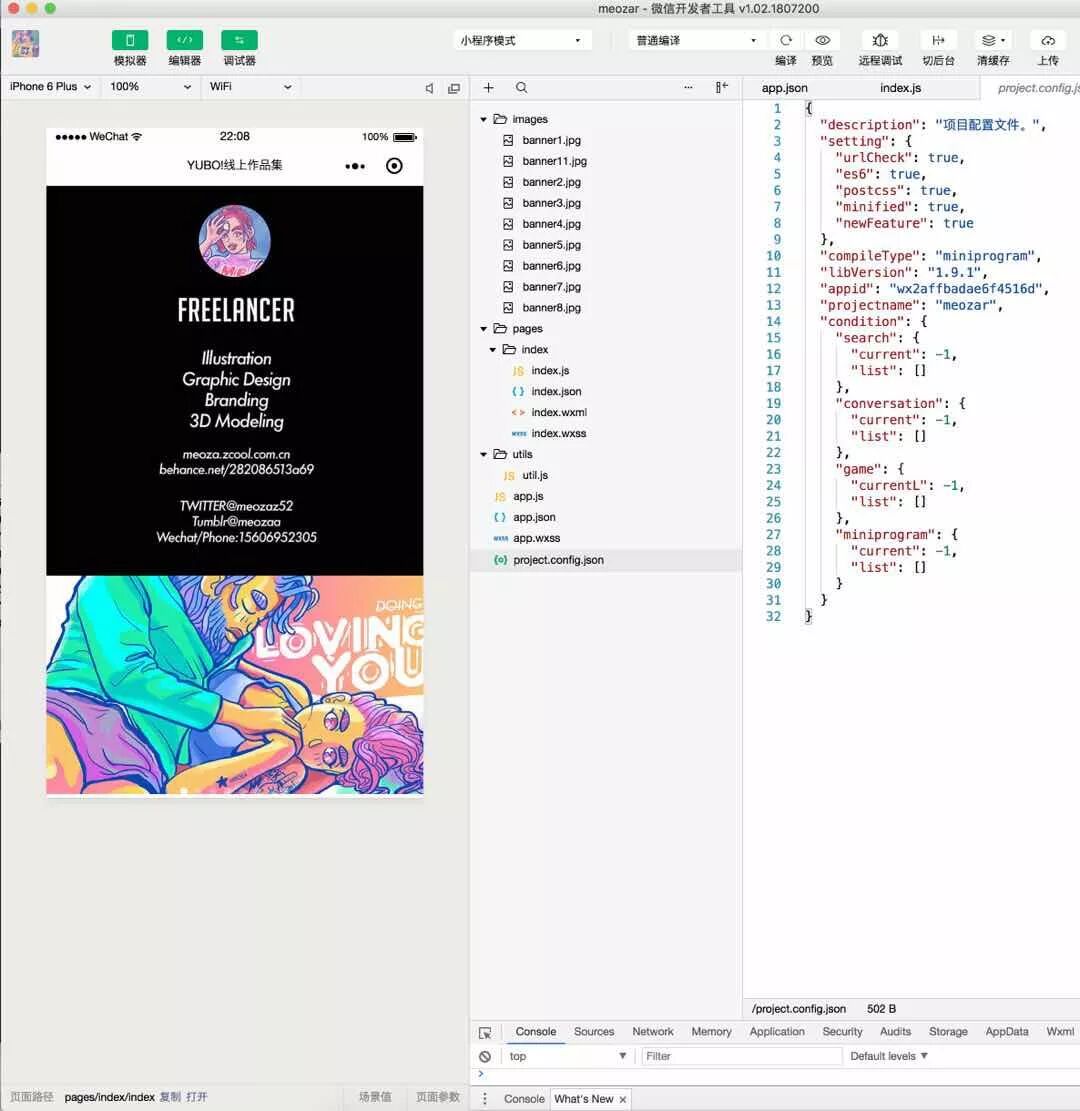
Task: Toggle the 模拟器 simulator panel button
Action: click(130, 40)
